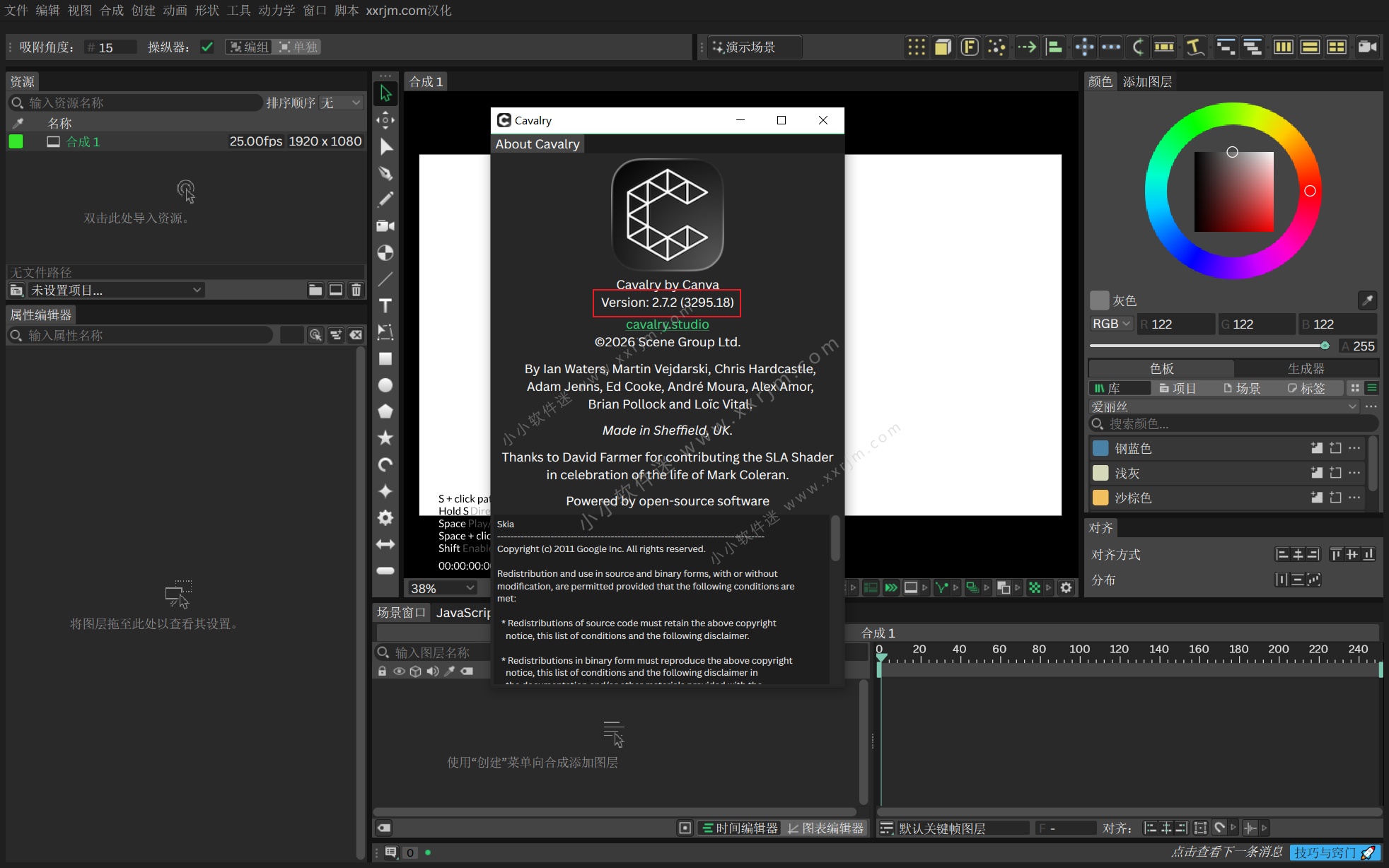Switch to 图表编辑器 view

pos(825,828)
